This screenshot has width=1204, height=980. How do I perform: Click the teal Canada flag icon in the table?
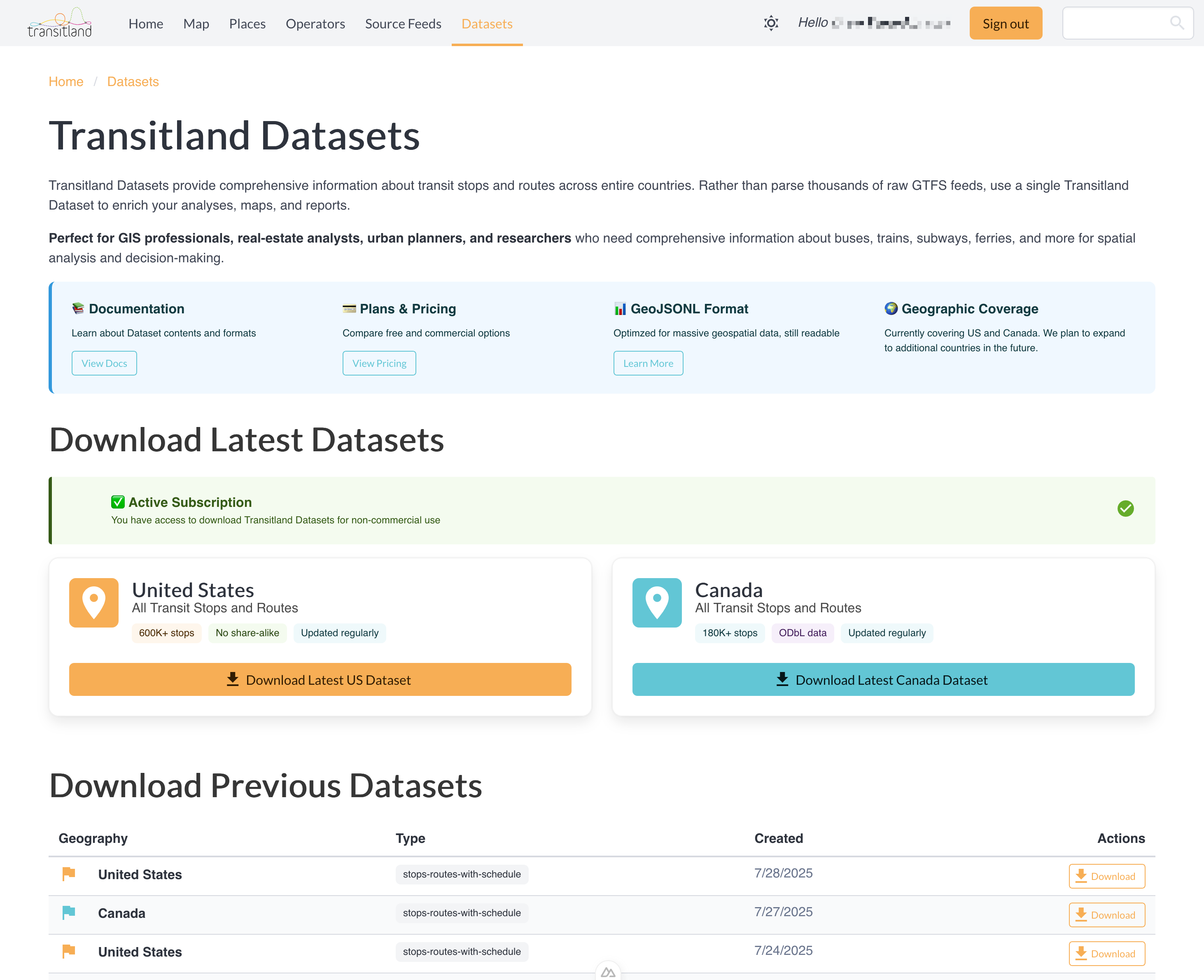click(x=69, y=913)
